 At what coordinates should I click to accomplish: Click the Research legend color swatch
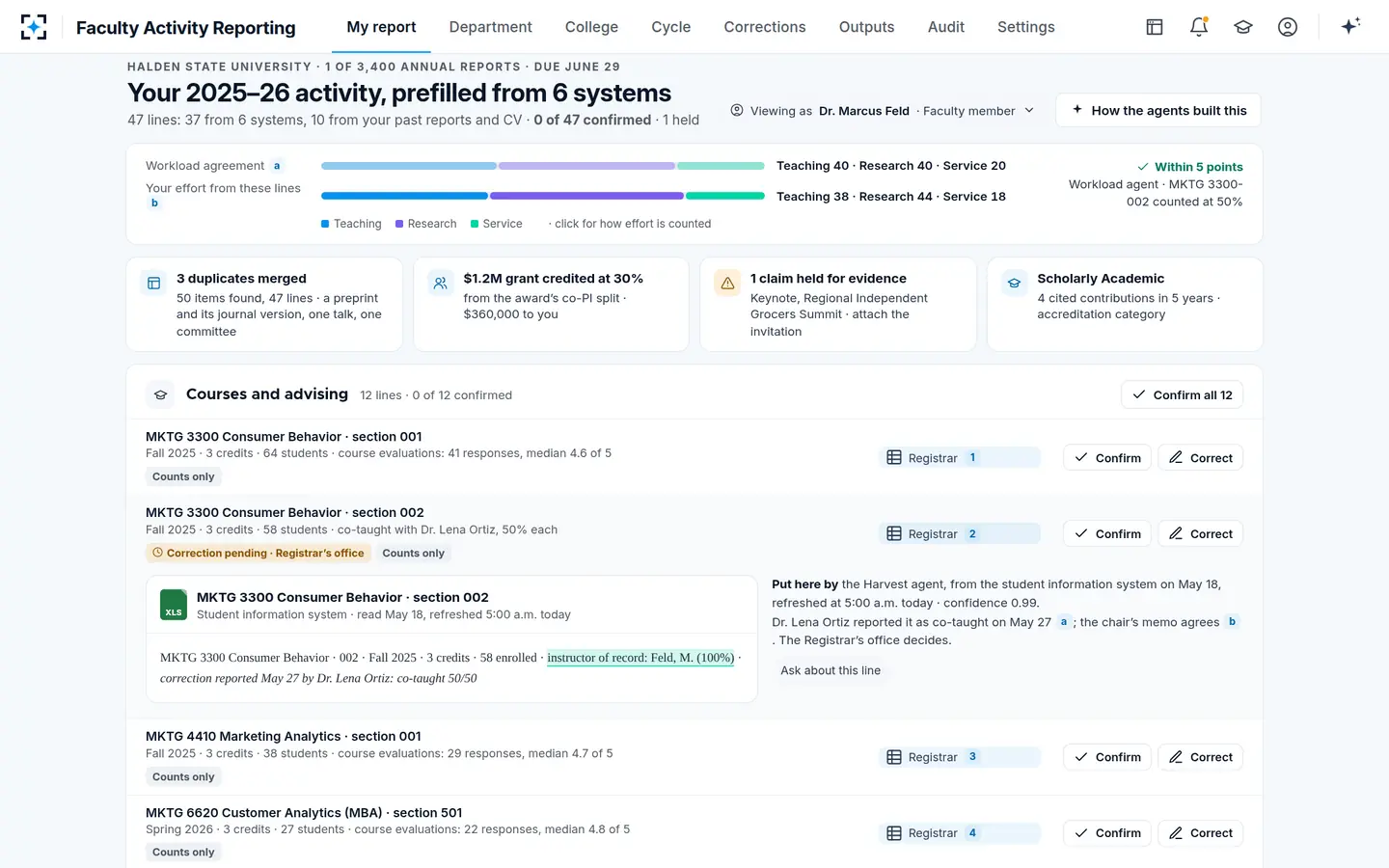(399, 224)
